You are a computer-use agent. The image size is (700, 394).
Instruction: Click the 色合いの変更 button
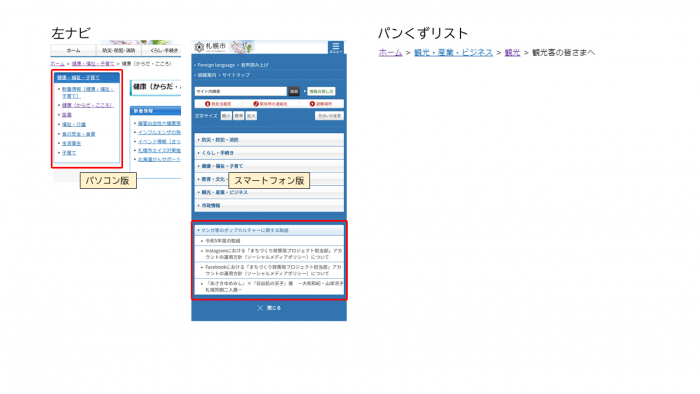[x=329, y=116]
